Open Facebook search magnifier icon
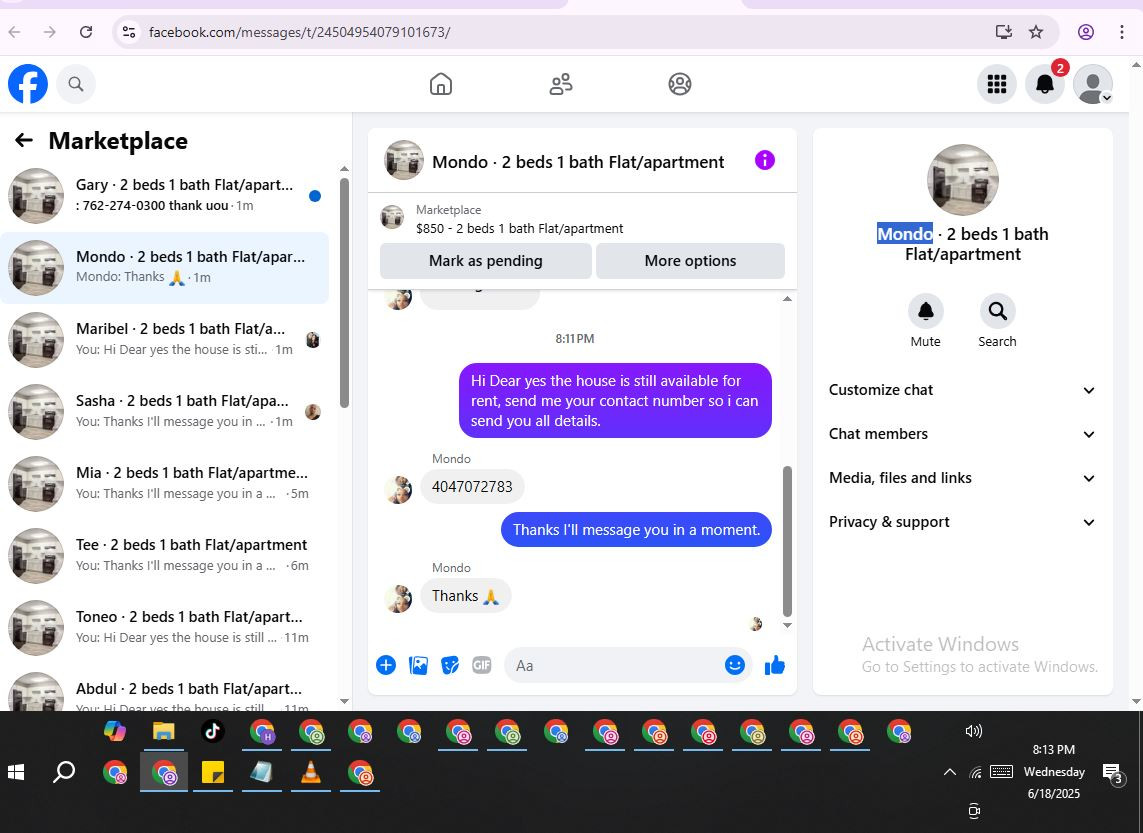This screenshot has width=1143, height=833. point(76,84)
